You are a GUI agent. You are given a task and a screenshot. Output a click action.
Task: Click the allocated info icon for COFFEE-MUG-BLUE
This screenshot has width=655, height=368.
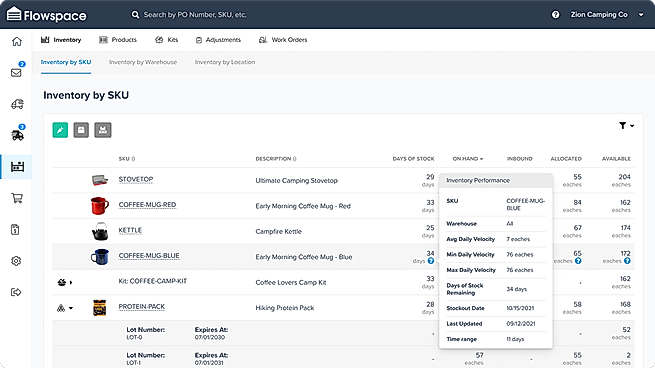tap(578, 261)
